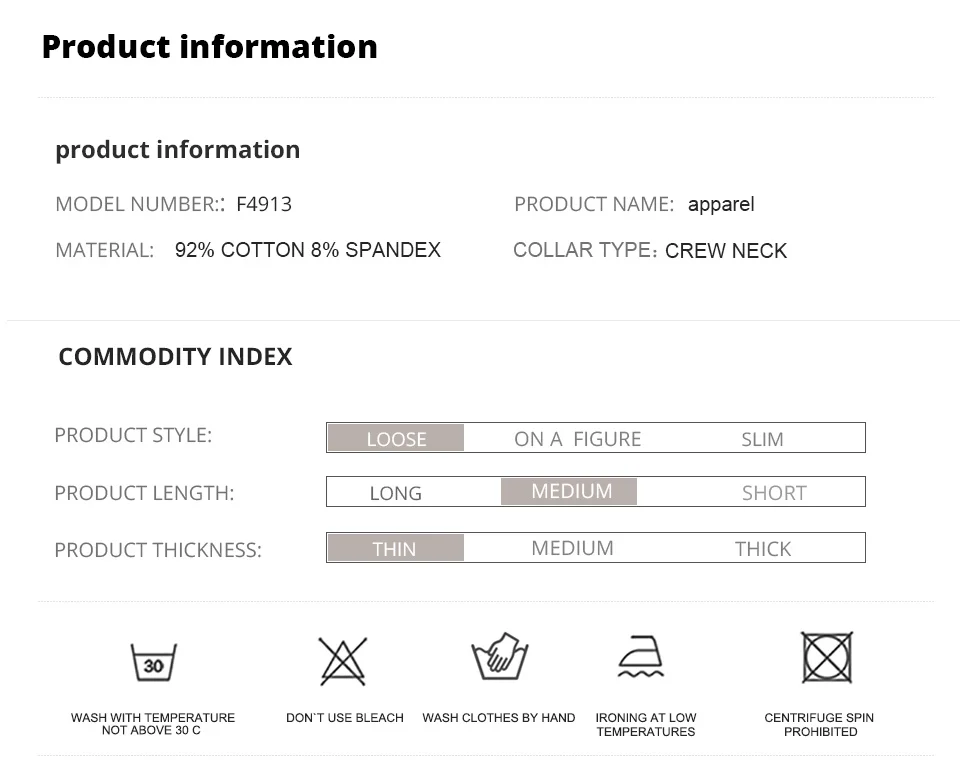Click the low temperature iron icon
This screenshot has height=780, width=960.
(640, 656)
